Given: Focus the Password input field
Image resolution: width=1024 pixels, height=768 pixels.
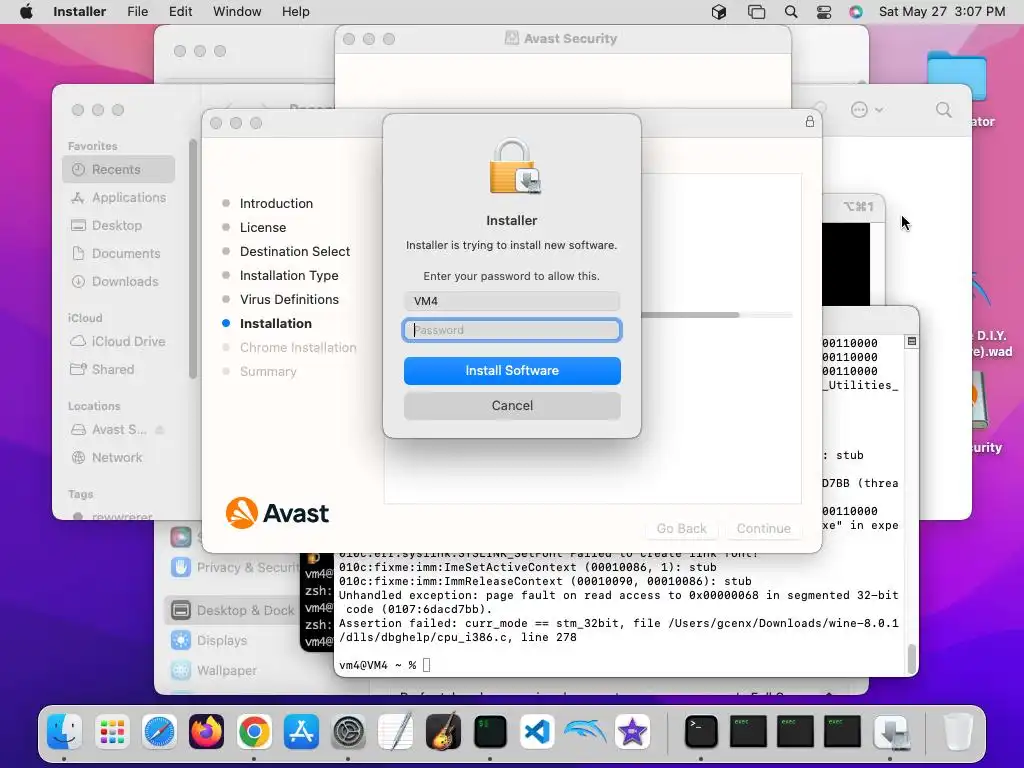Looking at the screenshot, I should click(512, 330).
